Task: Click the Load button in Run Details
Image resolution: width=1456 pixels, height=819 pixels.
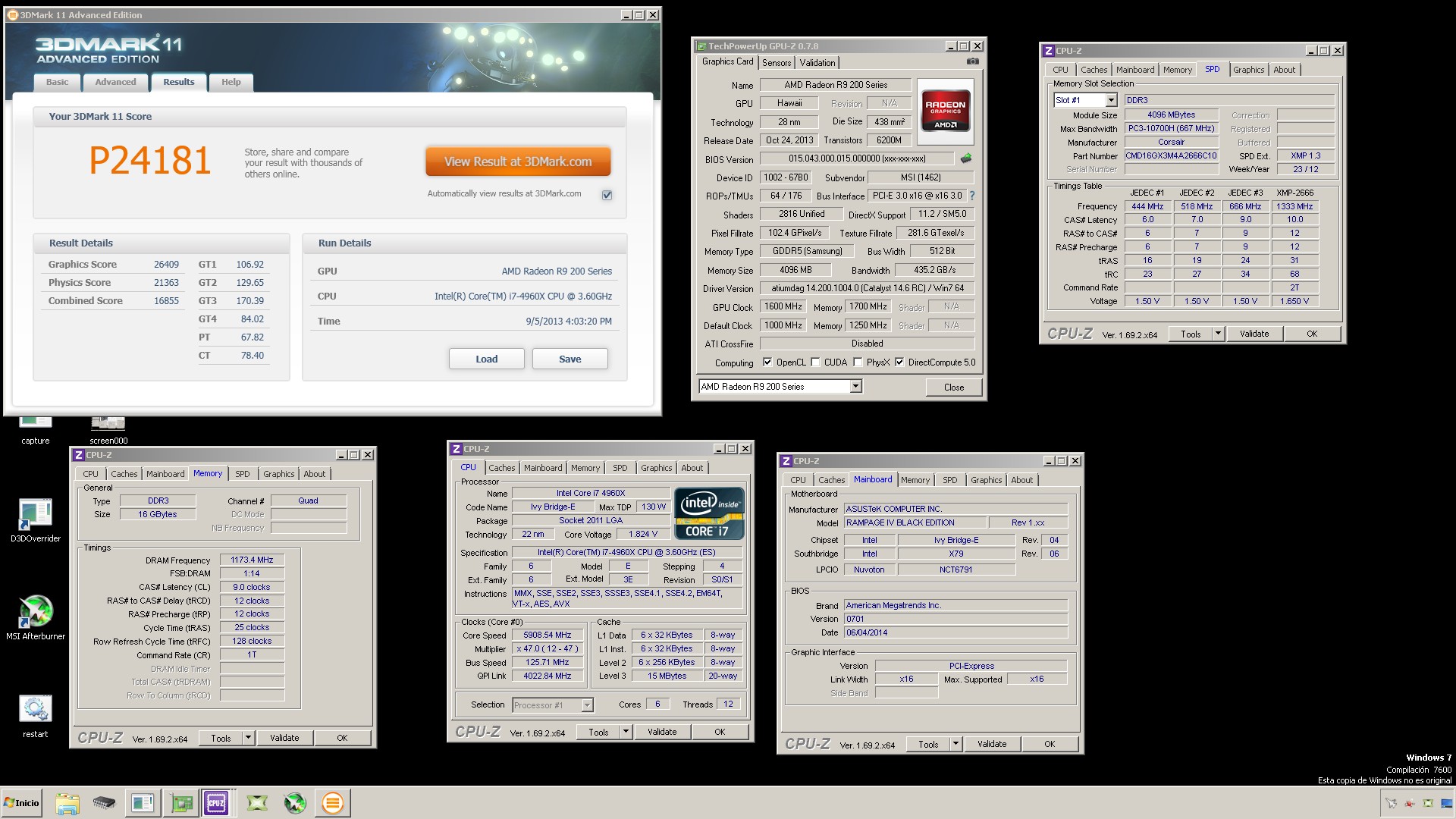Action: click(x=487, y=359)
